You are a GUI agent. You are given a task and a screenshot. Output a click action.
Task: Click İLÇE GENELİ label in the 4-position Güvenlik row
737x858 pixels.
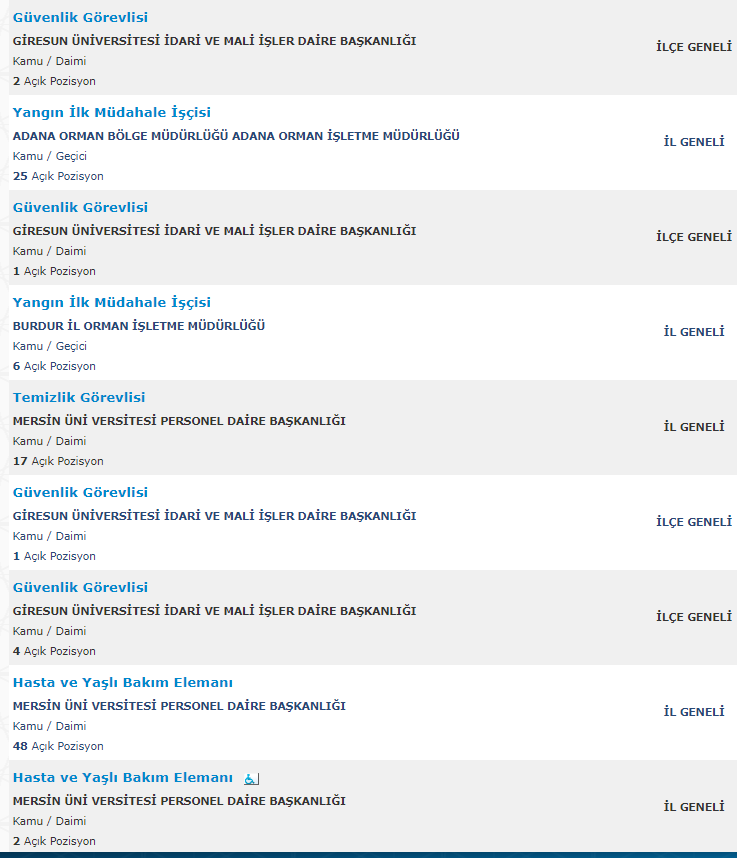[x=694, y=617]
